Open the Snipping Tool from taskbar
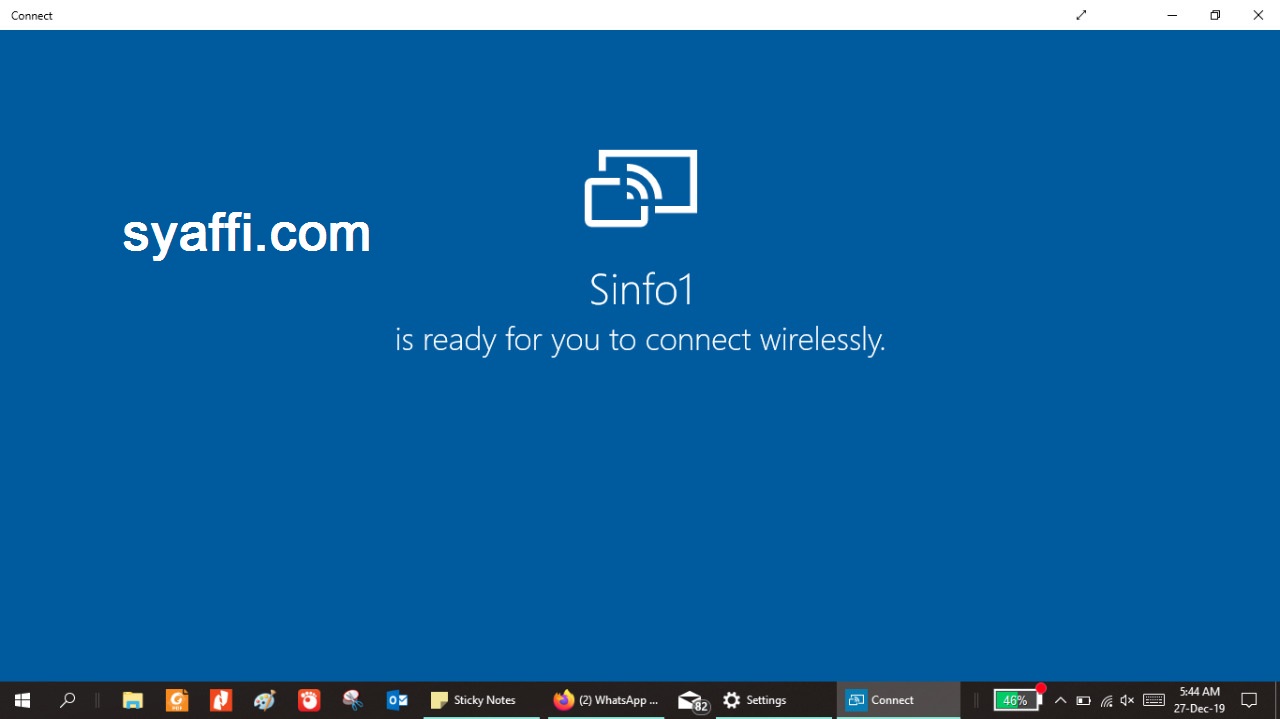The width and height of the screenshot is (1280, 719). pos(353,700)
